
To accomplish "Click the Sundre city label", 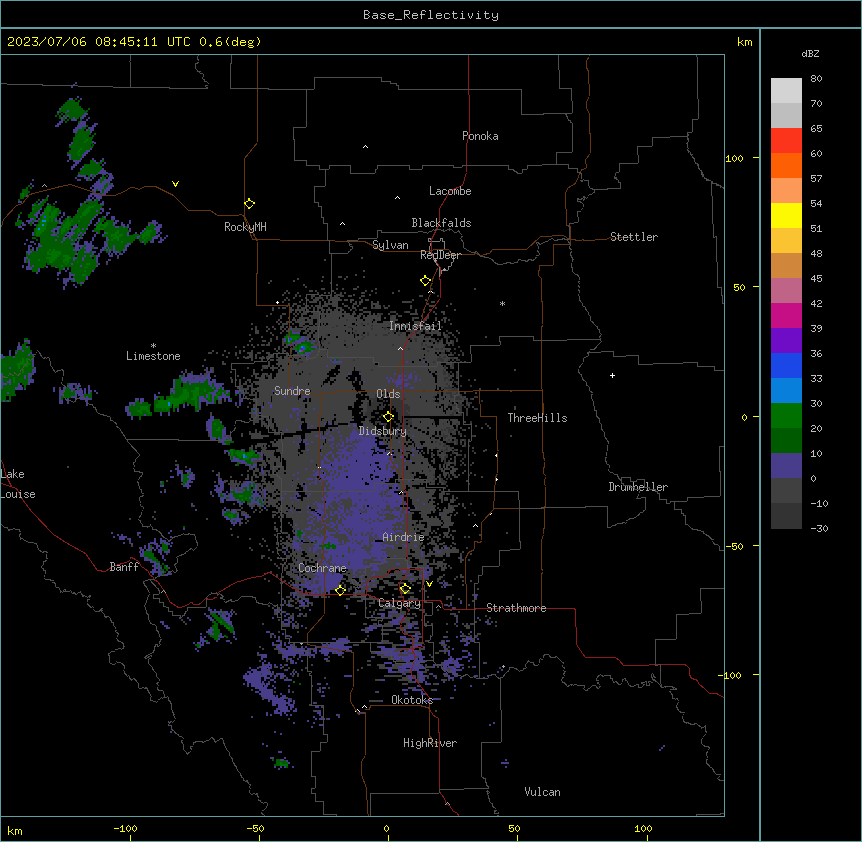I will click(292, 391).
